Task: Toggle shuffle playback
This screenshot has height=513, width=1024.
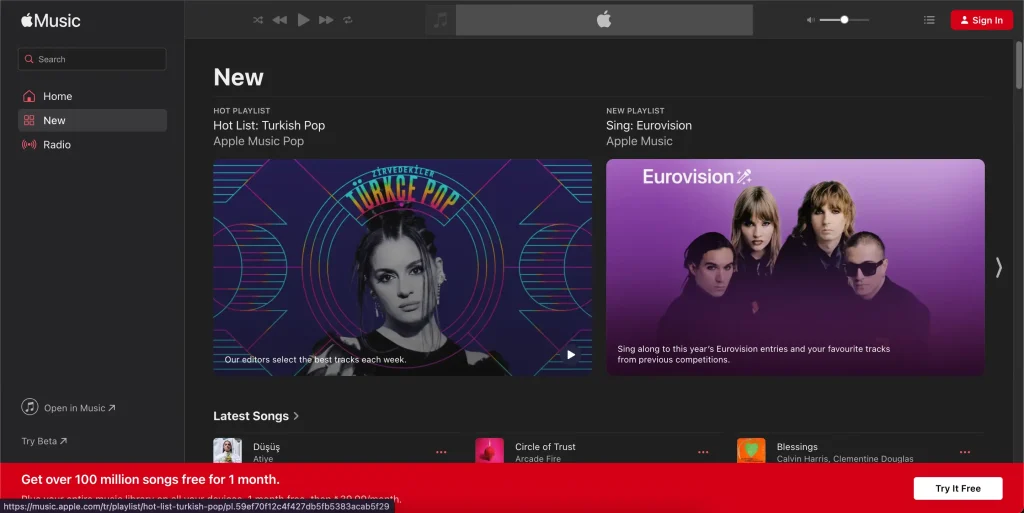Action: pos(258,20)
